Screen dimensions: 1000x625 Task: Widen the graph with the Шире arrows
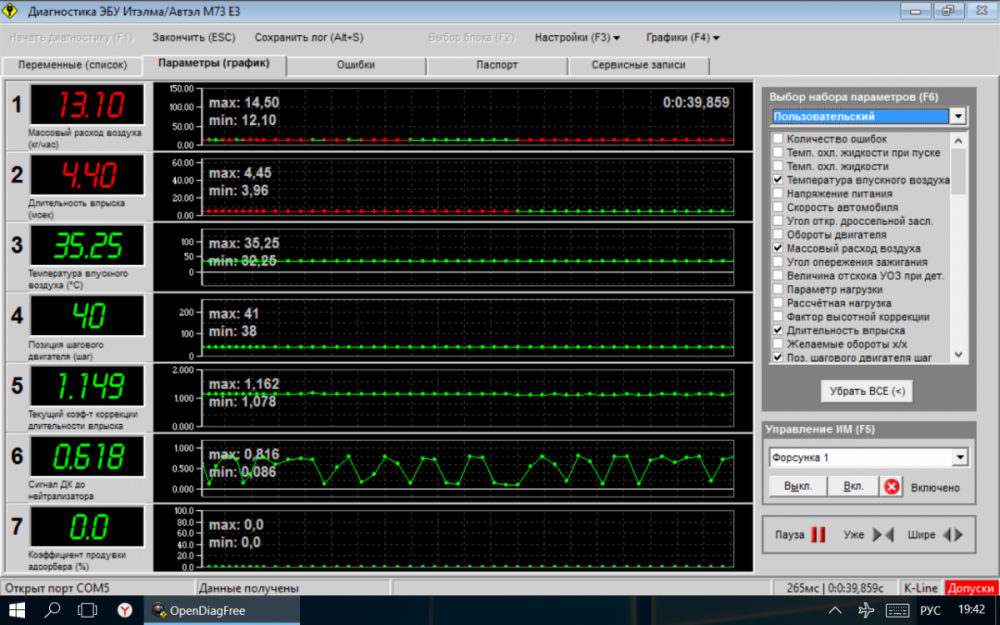pyautogui.click(x=953, y=535)
